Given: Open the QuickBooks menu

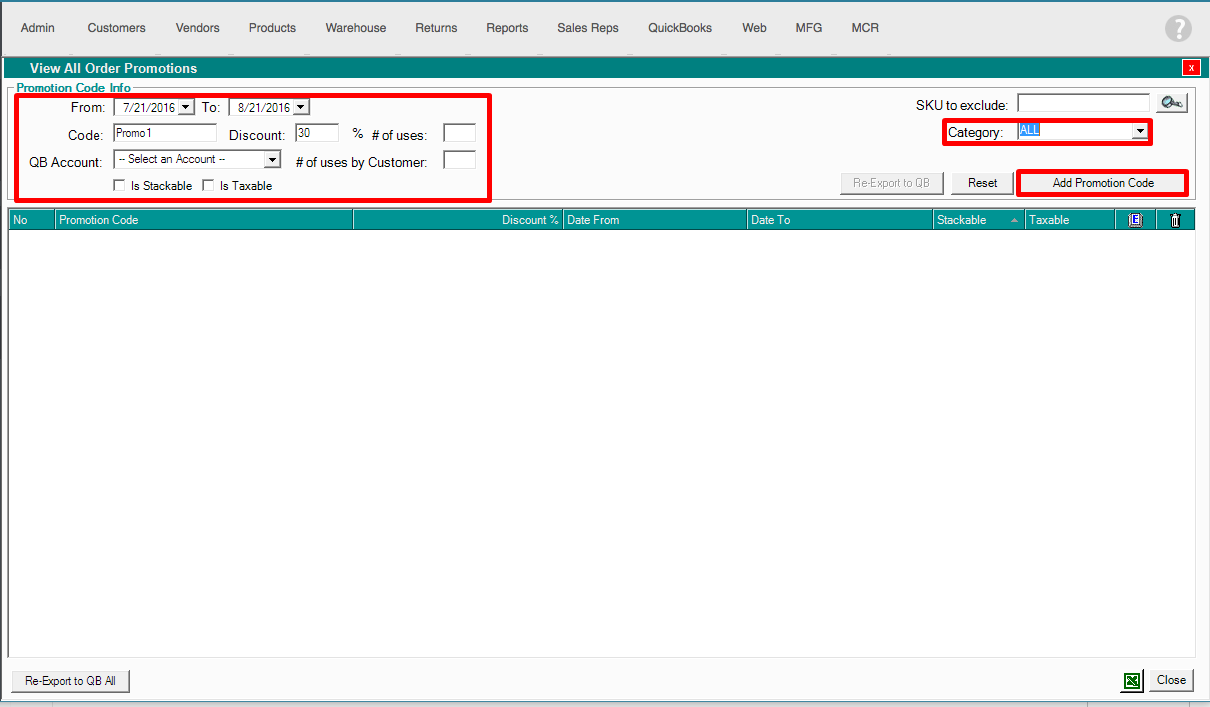Looking at the screenshot, I should tap(680, 28).
